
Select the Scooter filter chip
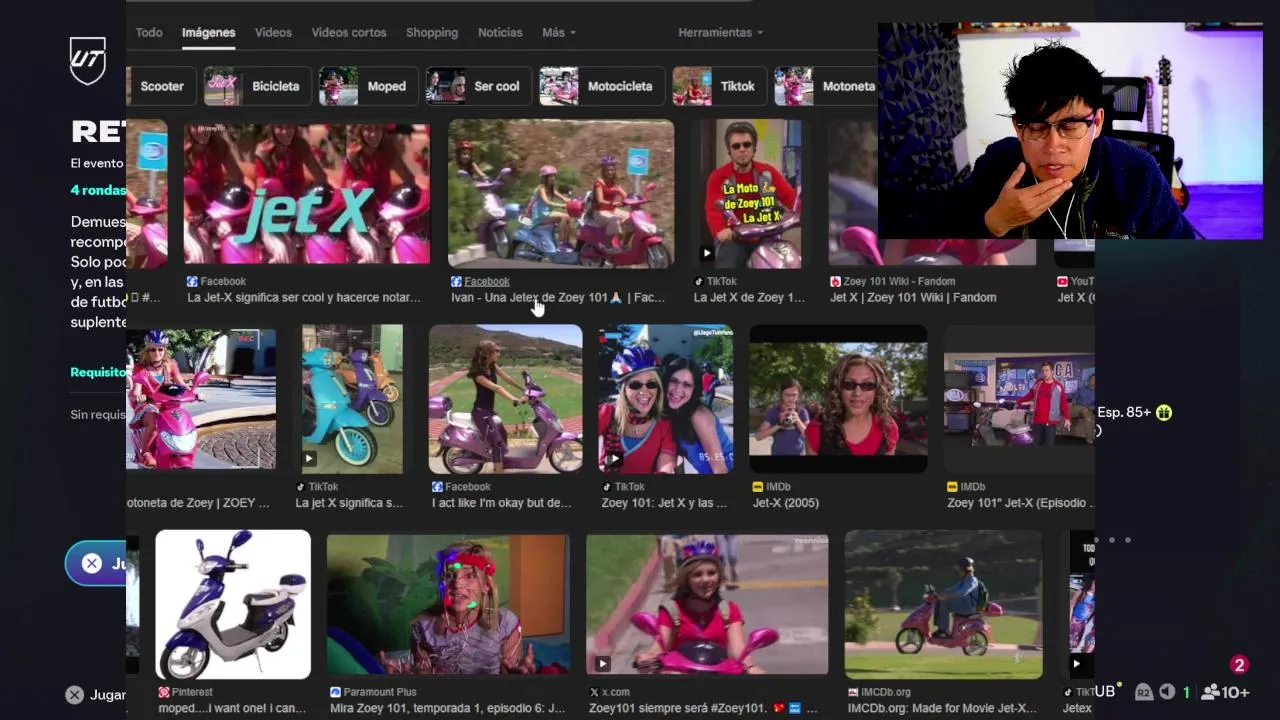160,86
